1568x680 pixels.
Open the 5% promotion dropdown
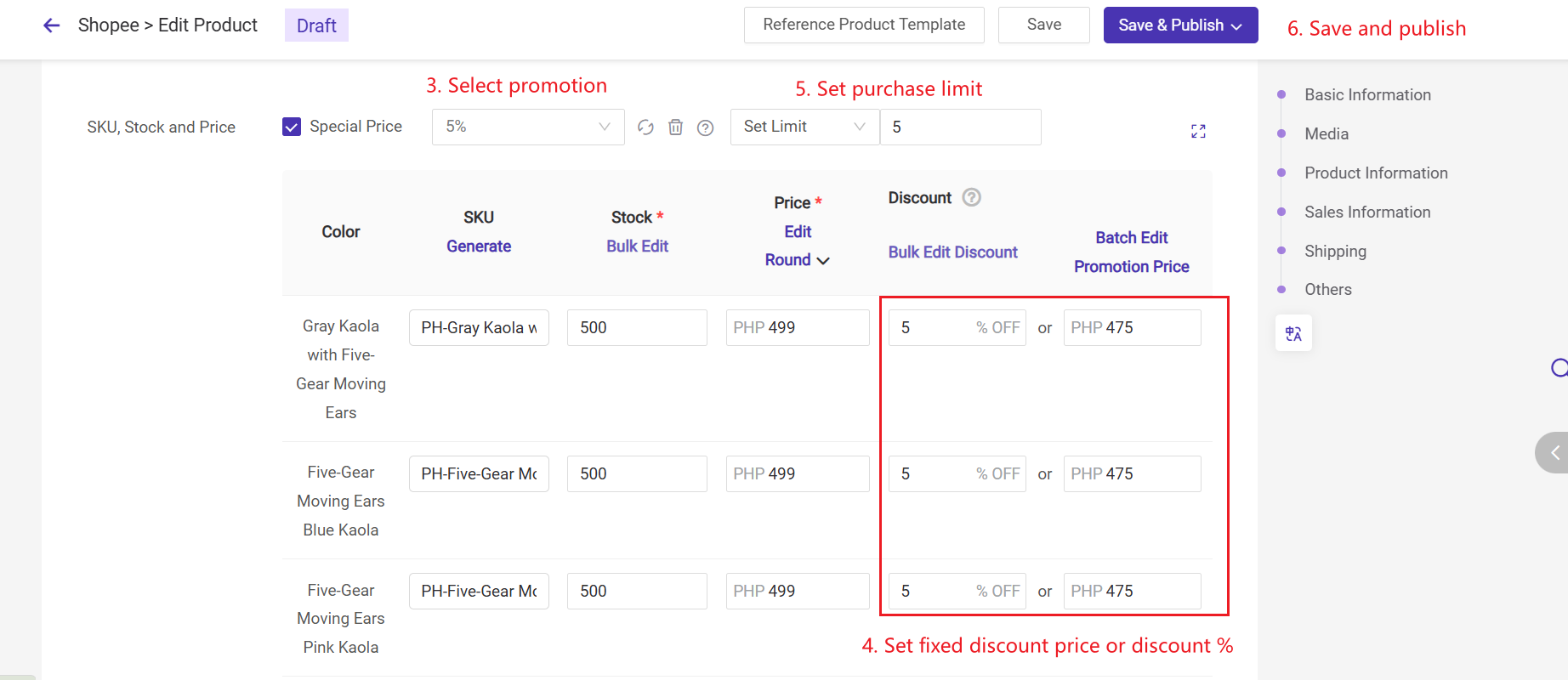(528, 127)
